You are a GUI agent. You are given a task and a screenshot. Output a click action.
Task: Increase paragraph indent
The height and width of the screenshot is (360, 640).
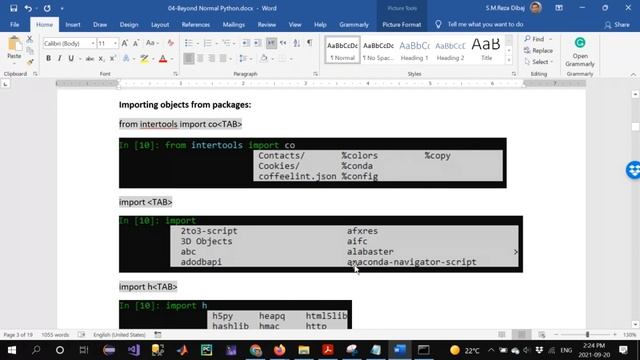258,43
